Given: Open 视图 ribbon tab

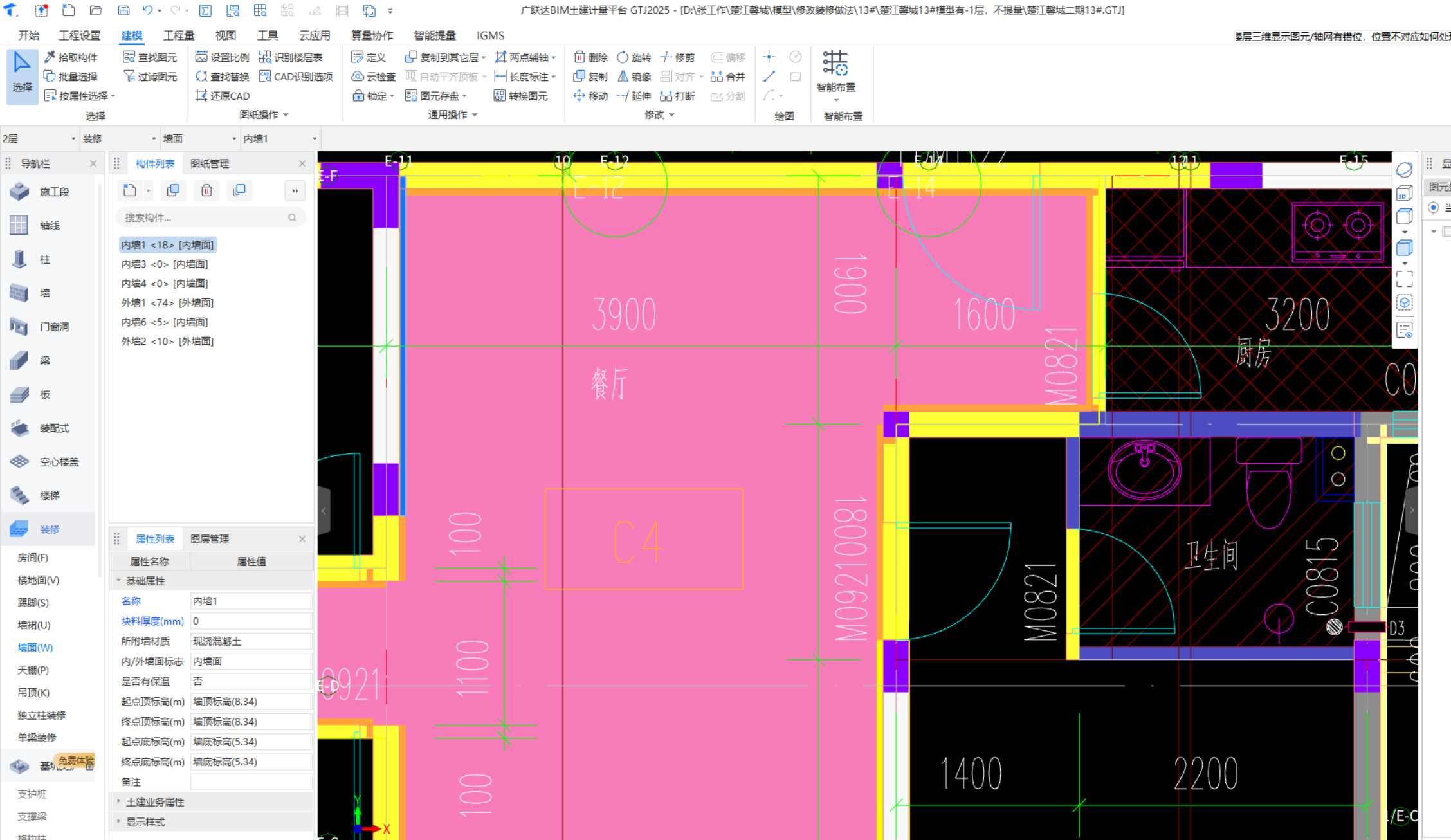Looking at the screenshot, I should point(225,35).
